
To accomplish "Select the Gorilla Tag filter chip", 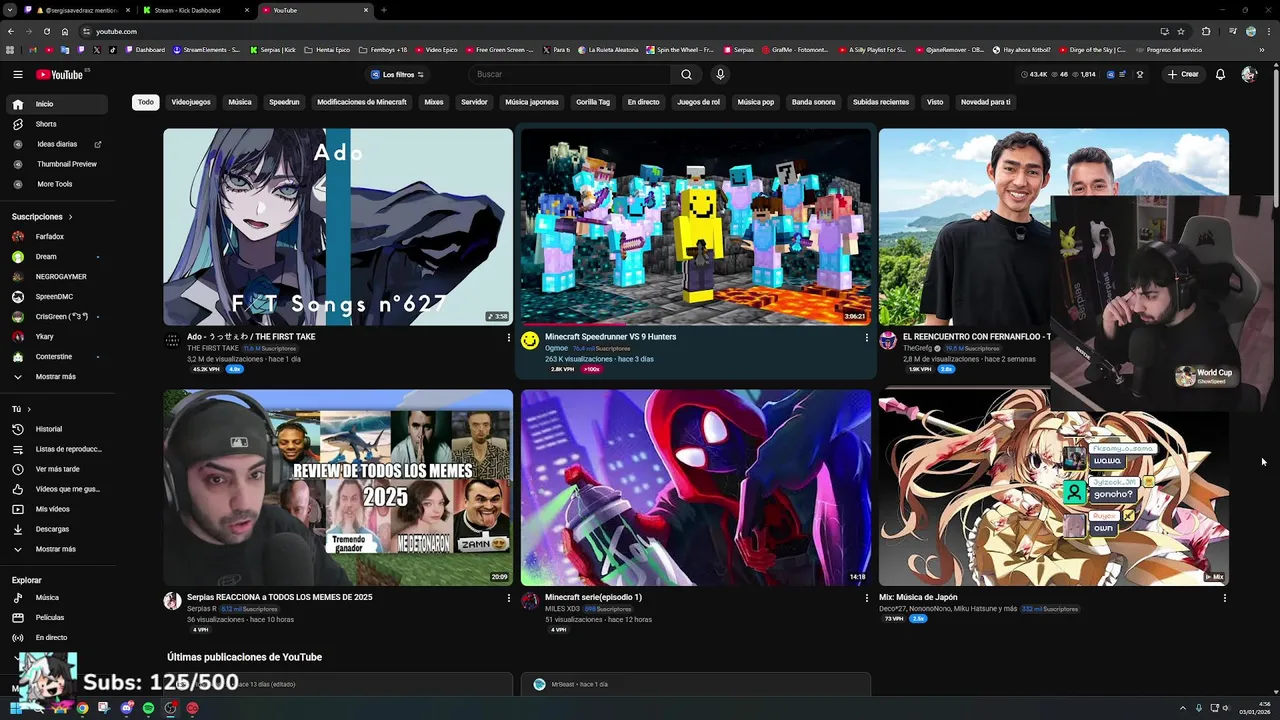I will pos(593,102).
